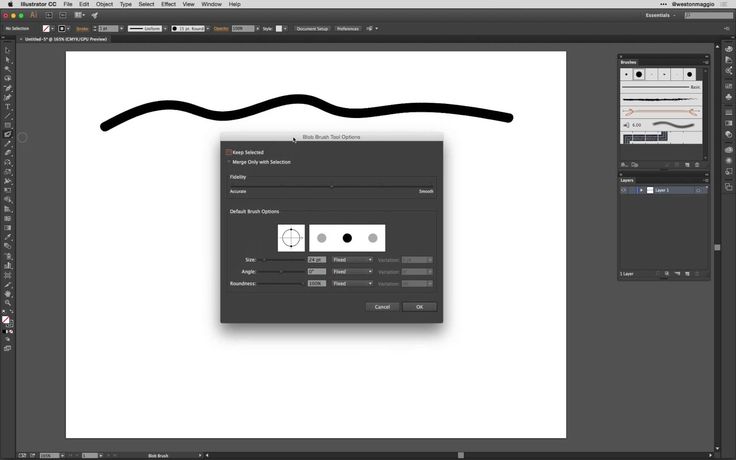Viewport: 736px width, 460px height.
Task: Click the orange Stroke label link
Action: (82, 29)
